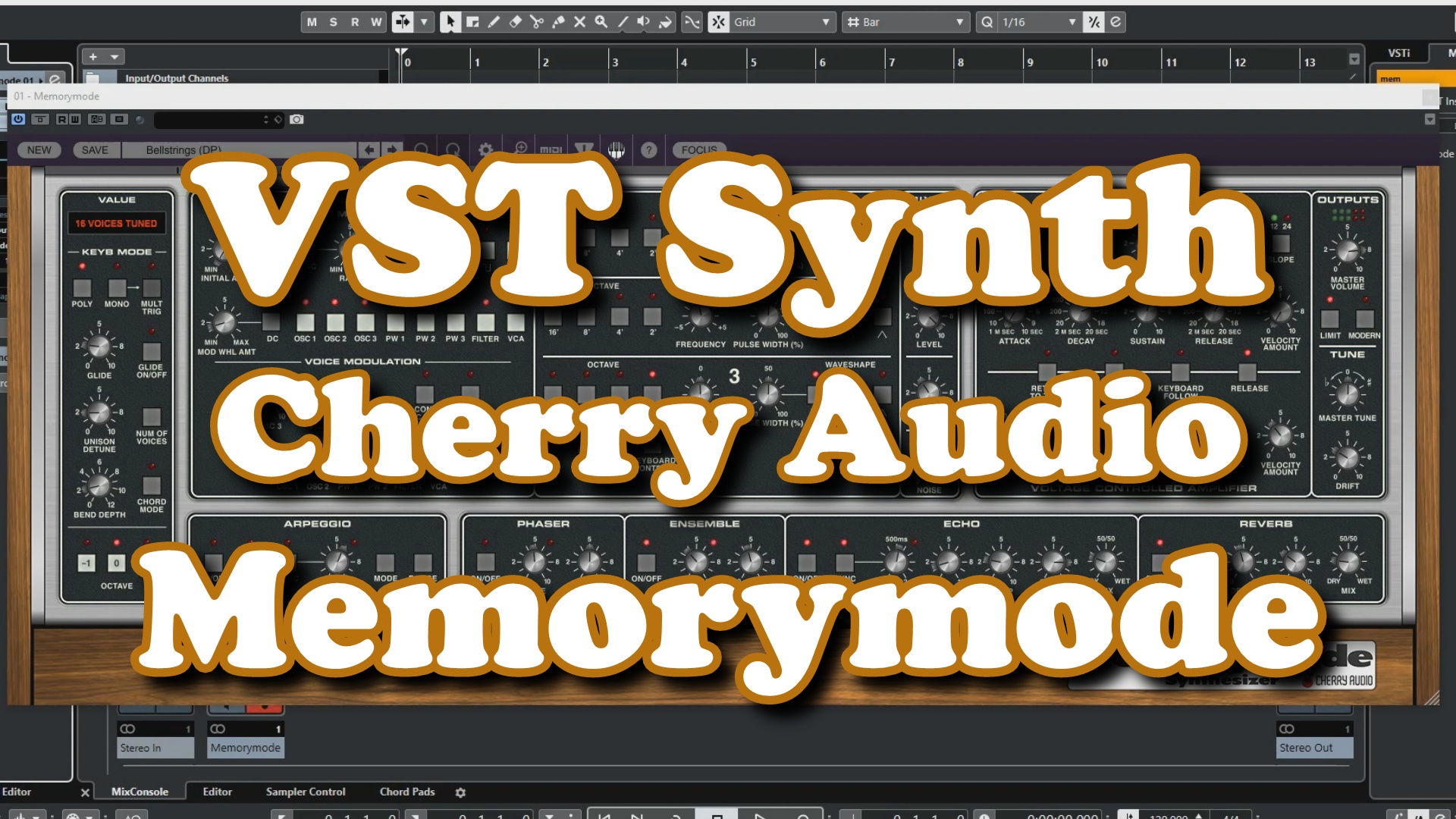1456x819 pixels.
Task: Open the Memorymode help question icon
Action: click(648, 150)
